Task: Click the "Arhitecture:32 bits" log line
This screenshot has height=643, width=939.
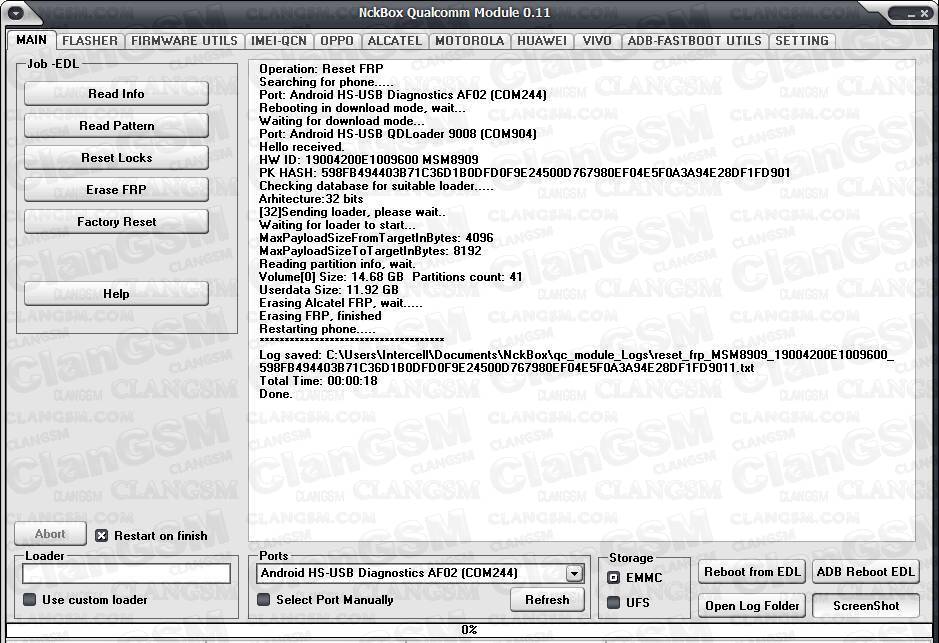Action: (x=311, y=199)
